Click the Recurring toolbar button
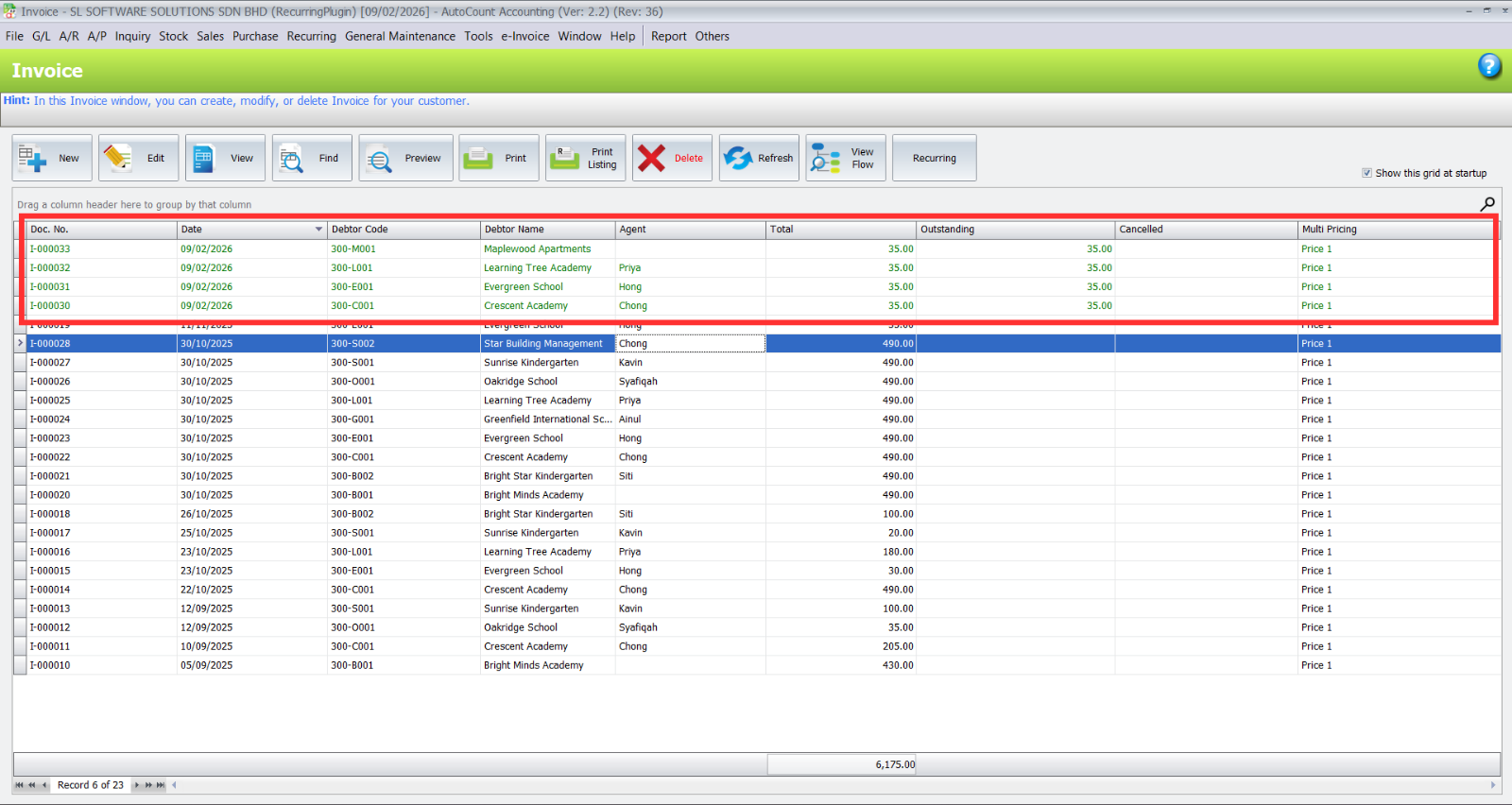This screenshot has height=805, width=1512. tap(934, 158)
